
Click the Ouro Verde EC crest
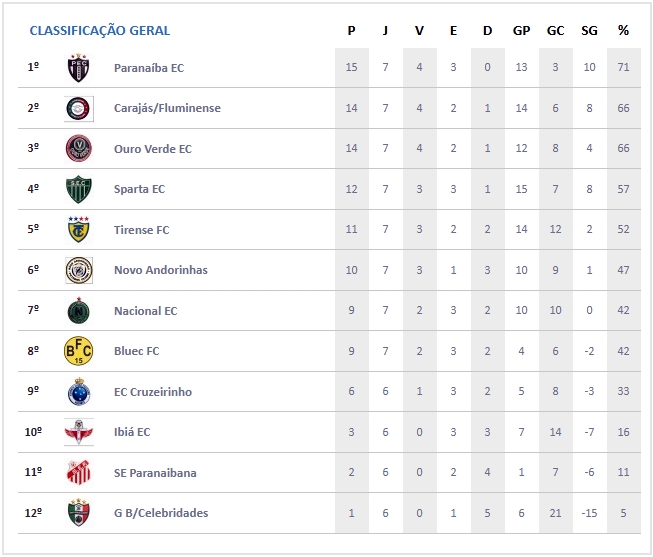pos(79,149)
